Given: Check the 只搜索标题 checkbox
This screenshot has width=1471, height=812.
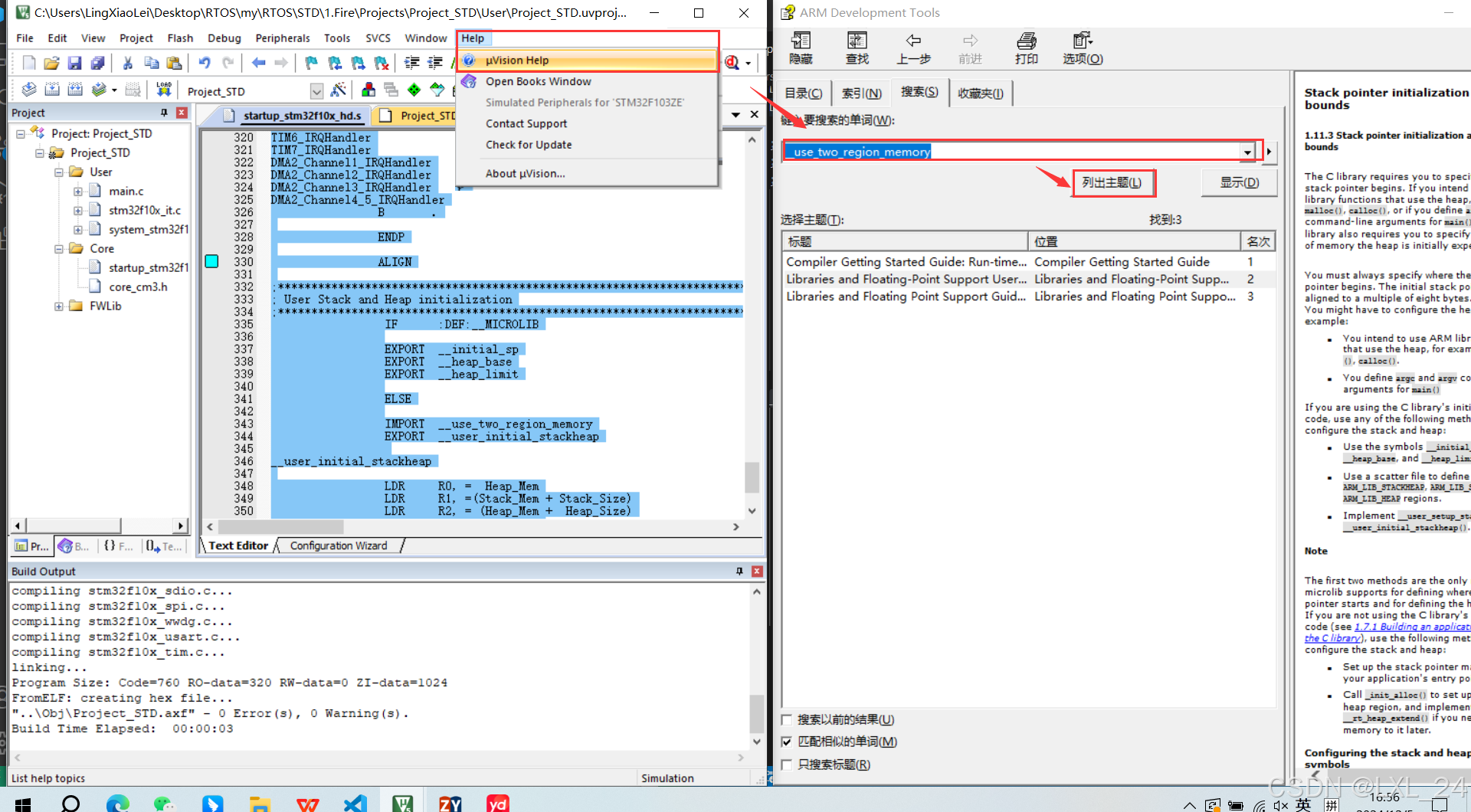Looking at the screenshot, I should pyautogui.click(x=787, y=765).
